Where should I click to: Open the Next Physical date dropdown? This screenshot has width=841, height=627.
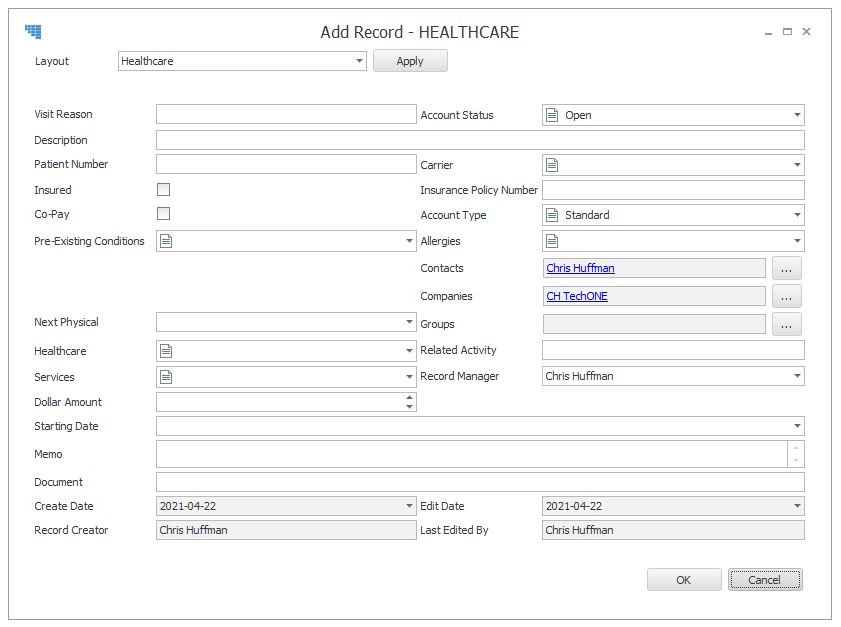[409, 322]
